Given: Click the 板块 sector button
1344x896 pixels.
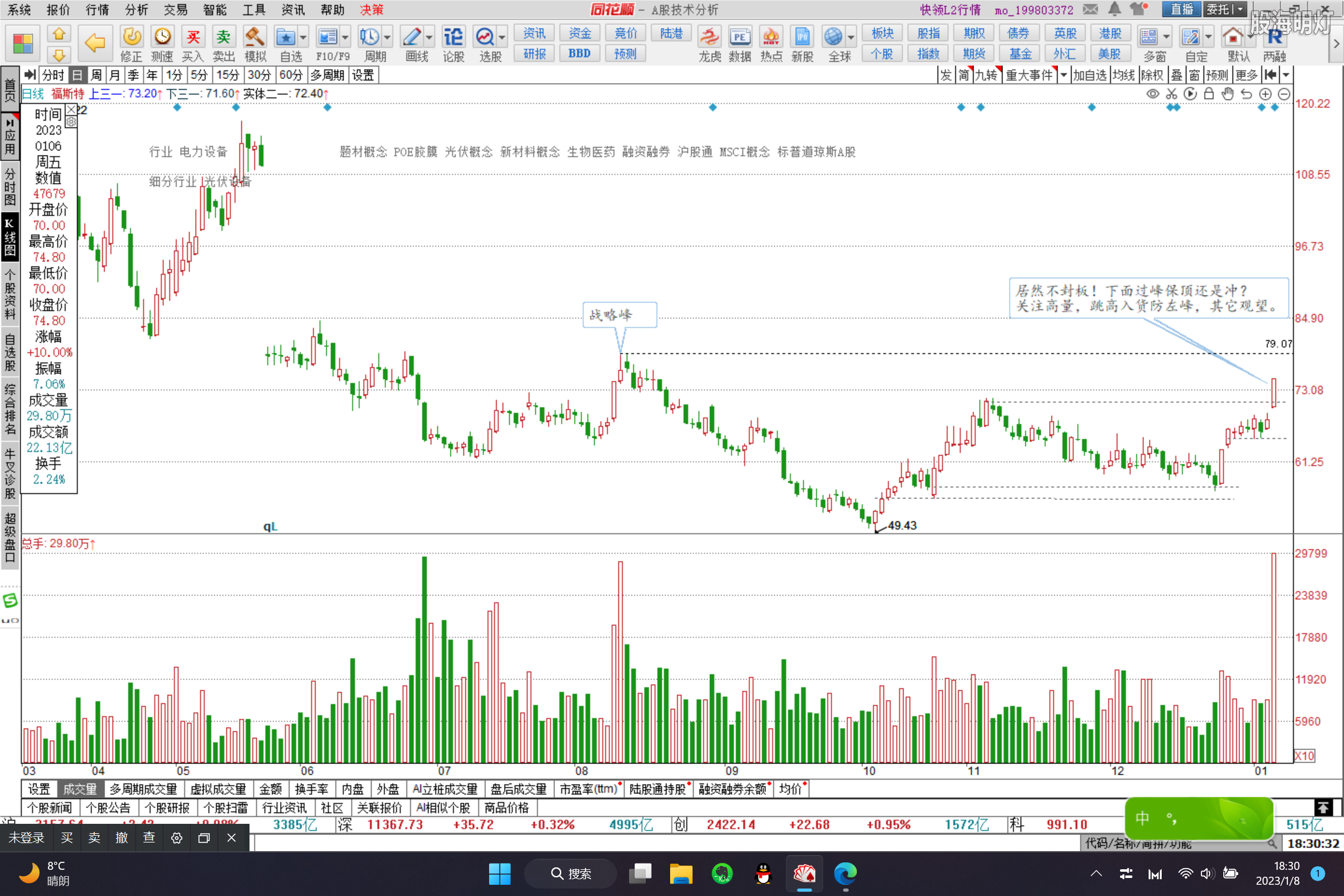Looking at the screenshot, I should click(882, 34).
